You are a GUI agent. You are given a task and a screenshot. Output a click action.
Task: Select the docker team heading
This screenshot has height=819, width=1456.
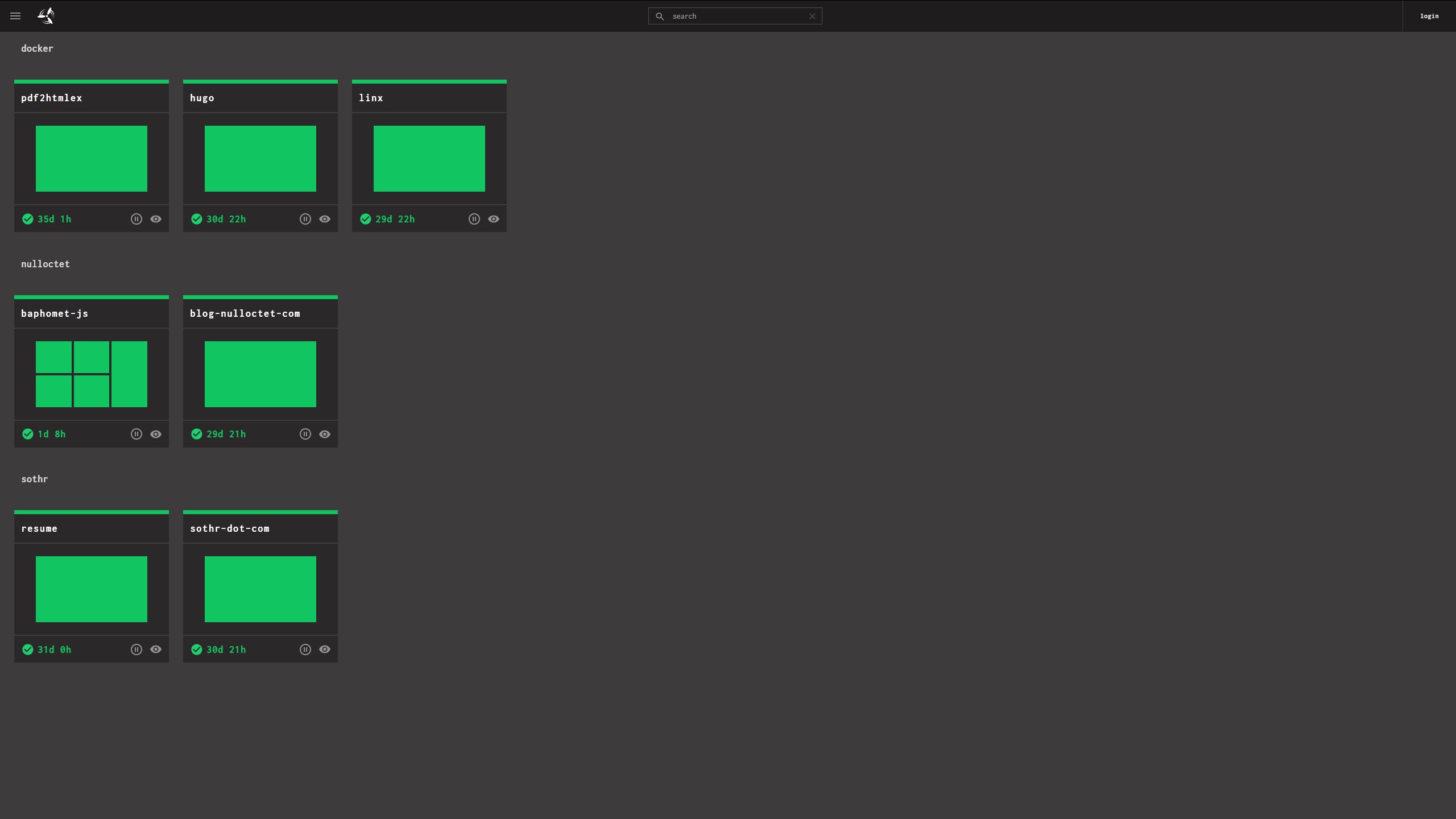click(37, 48)
